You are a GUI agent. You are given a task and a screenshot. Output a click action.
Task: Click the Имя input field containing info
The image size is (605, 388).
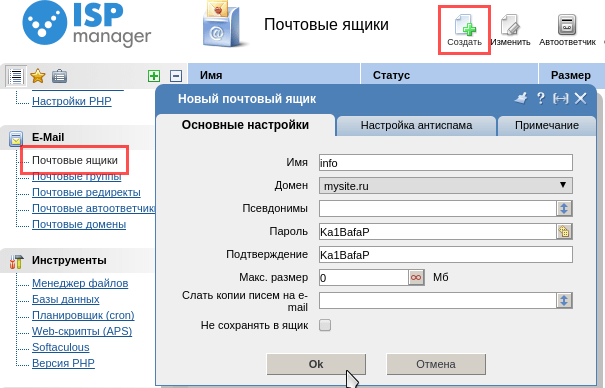[446, 163]
